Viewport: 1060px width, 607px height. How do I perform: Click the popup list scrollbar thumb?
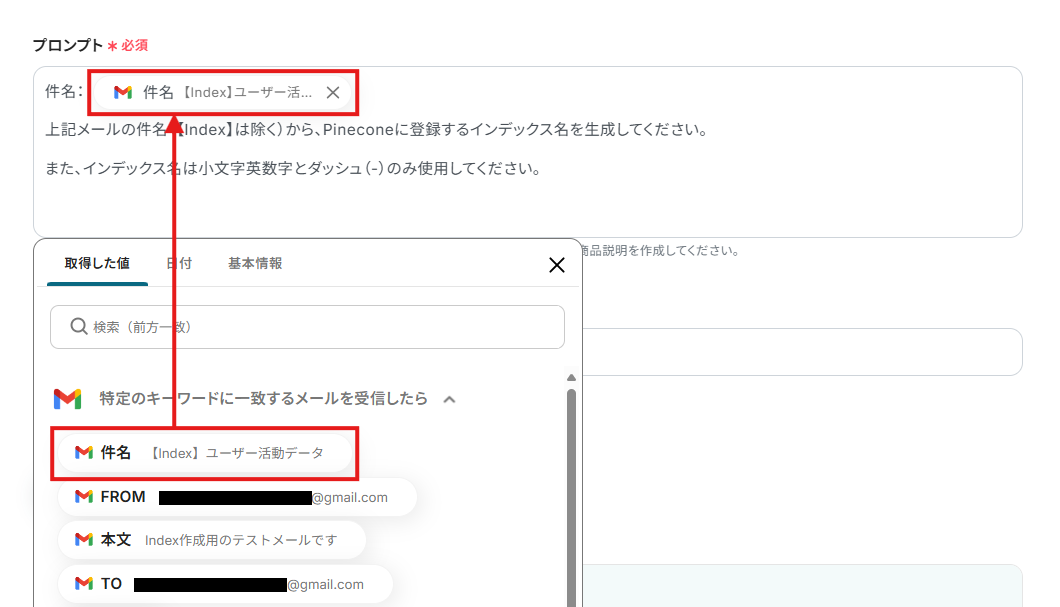click(571, 497)
